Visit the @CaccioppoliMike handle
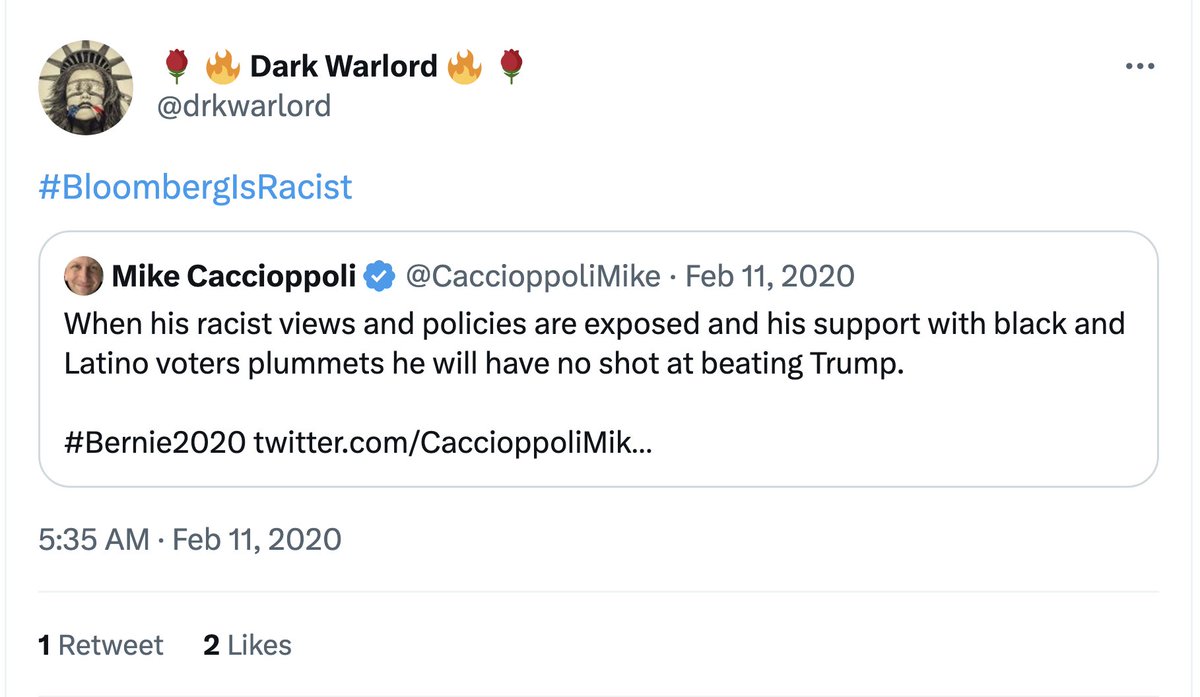1200x697 pixels. coord(531,275)
